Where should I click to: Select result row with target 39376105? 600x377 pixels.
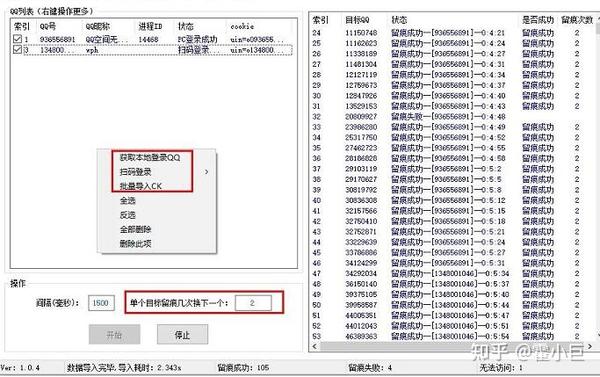click(x=452, y=294)
